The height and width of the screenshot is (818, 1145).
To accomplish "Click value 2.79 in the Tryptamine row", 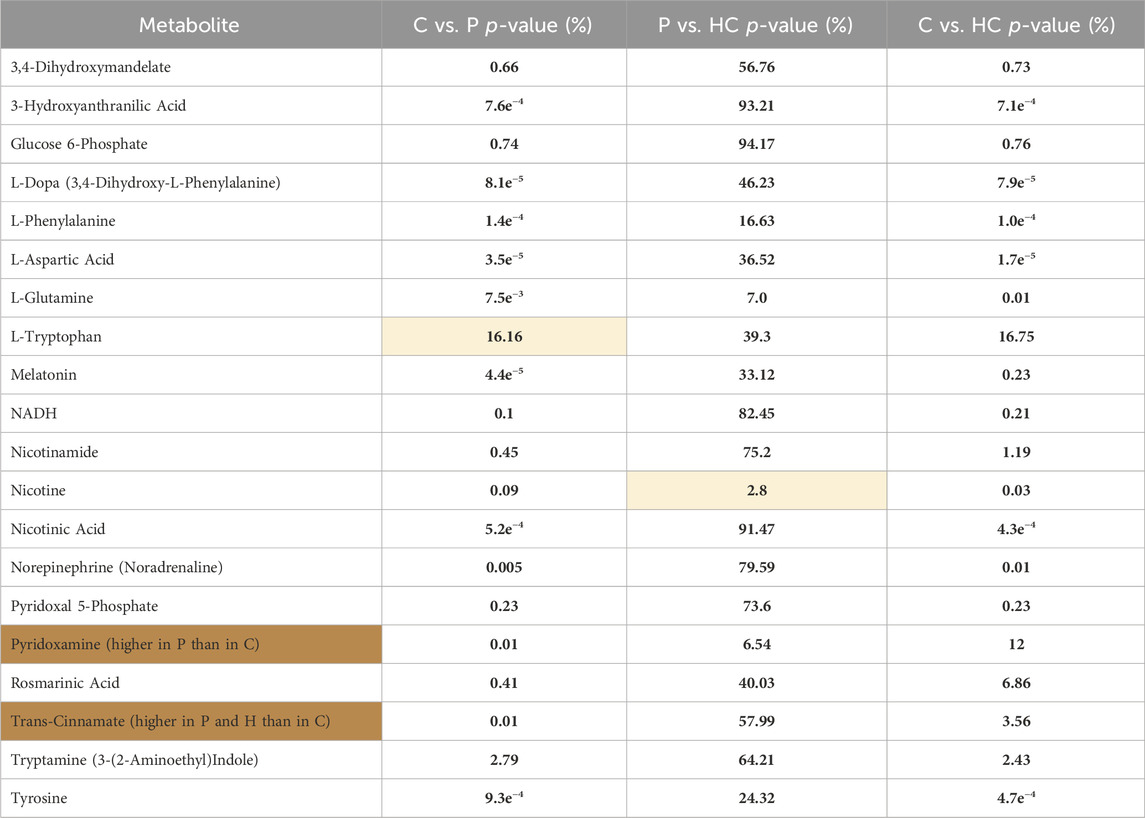I will pyautogui.click(x=504, y=760).
